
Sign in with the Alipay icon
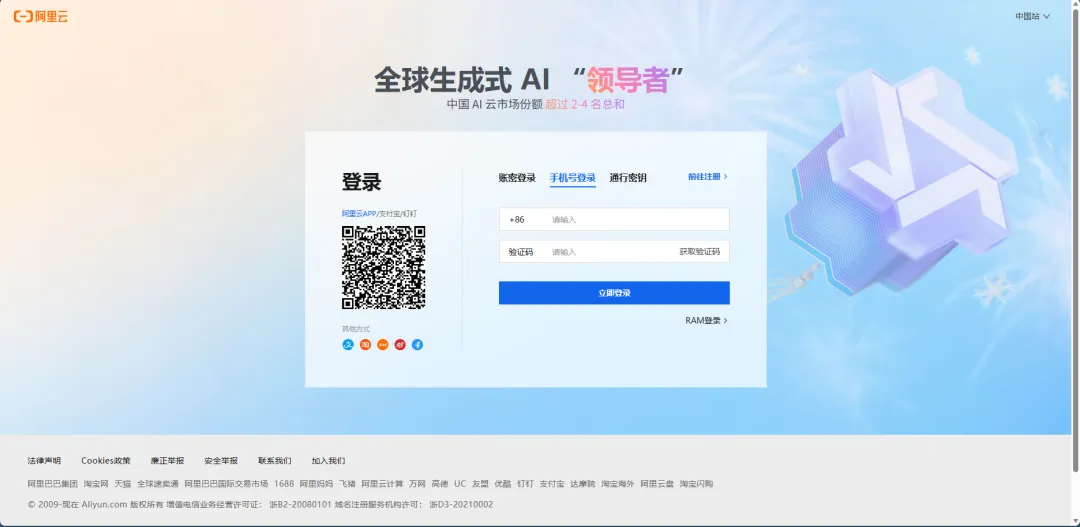pyautogui.click(x=348, y=344)
